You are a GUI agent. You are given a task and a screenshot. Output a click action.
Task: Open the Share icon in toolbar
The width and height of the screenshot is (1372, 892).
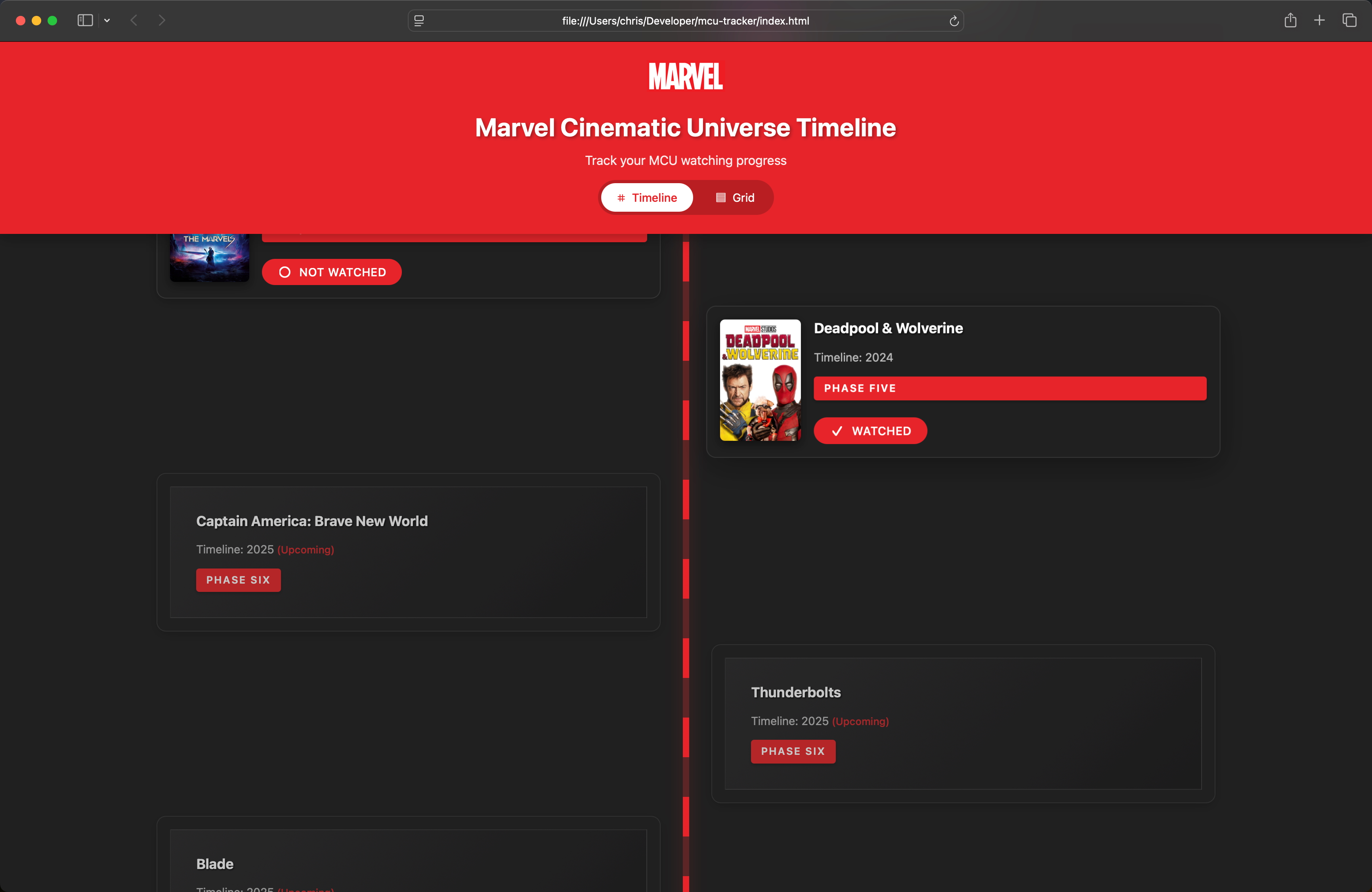pos(1290,21)
